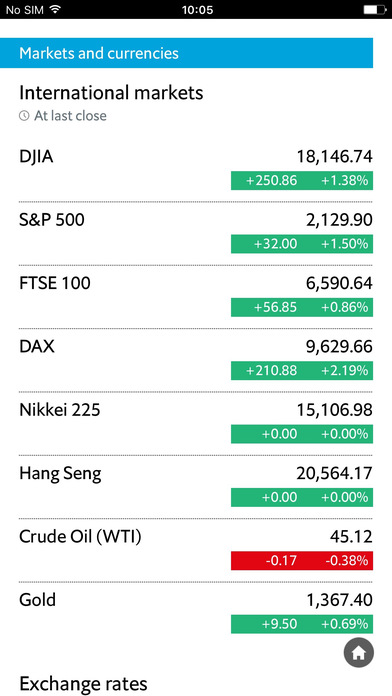Select the Nikkei 225 row

(196, 424)
